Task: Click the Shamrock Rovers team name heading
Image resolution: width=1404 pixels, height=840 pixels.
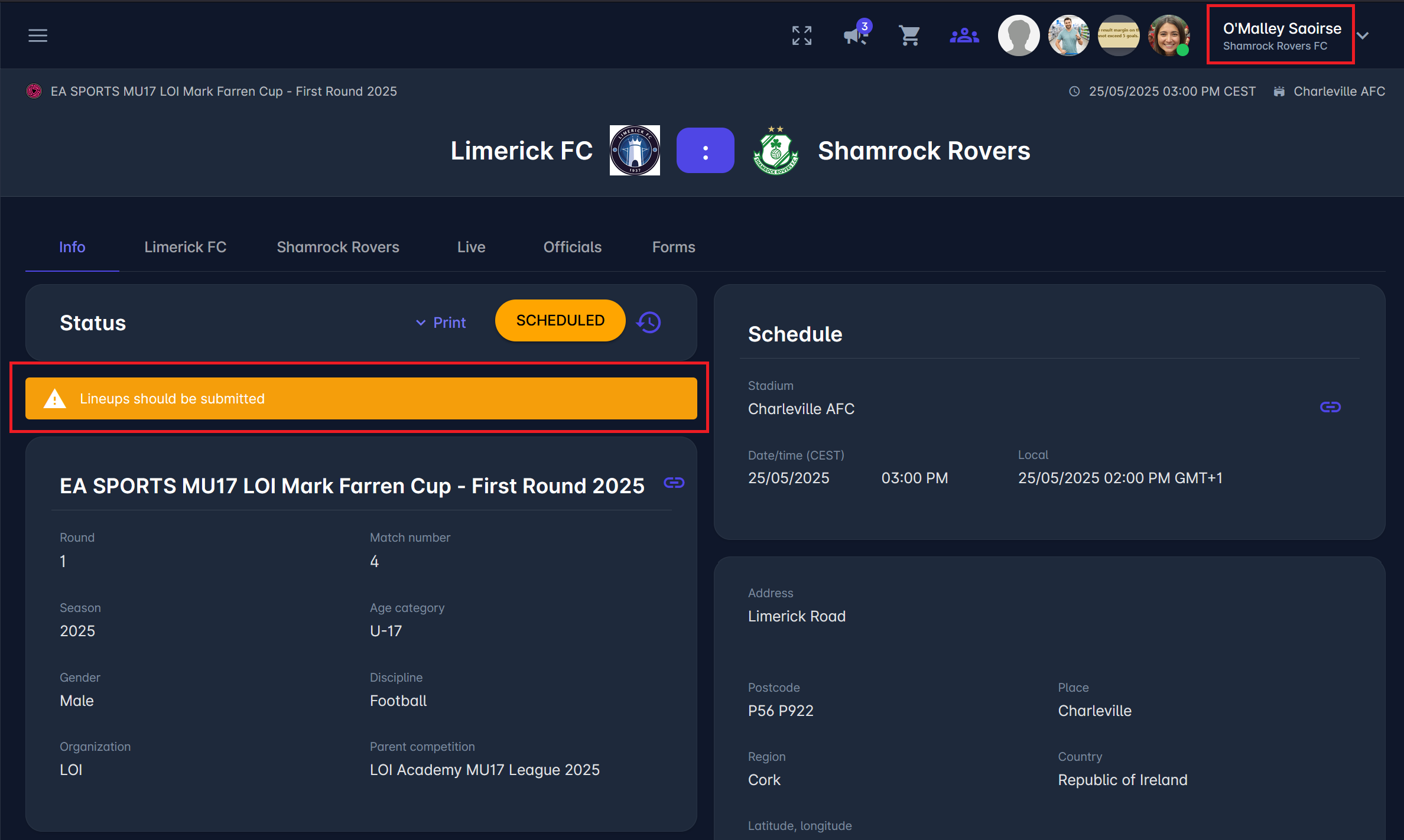Action: click(x=924, y=151)
